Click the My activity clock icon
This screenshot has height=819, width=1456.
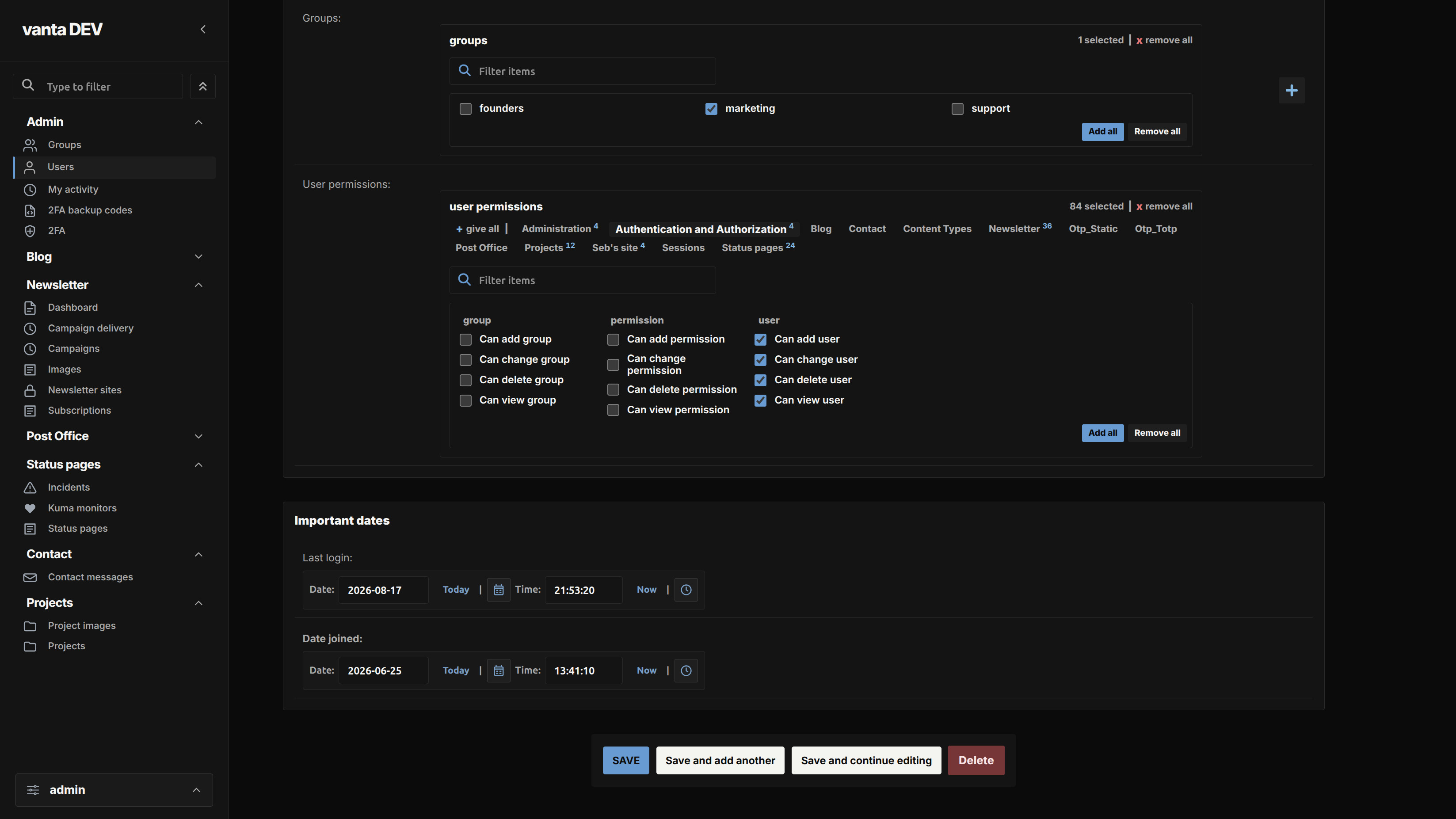pos(30,189)
